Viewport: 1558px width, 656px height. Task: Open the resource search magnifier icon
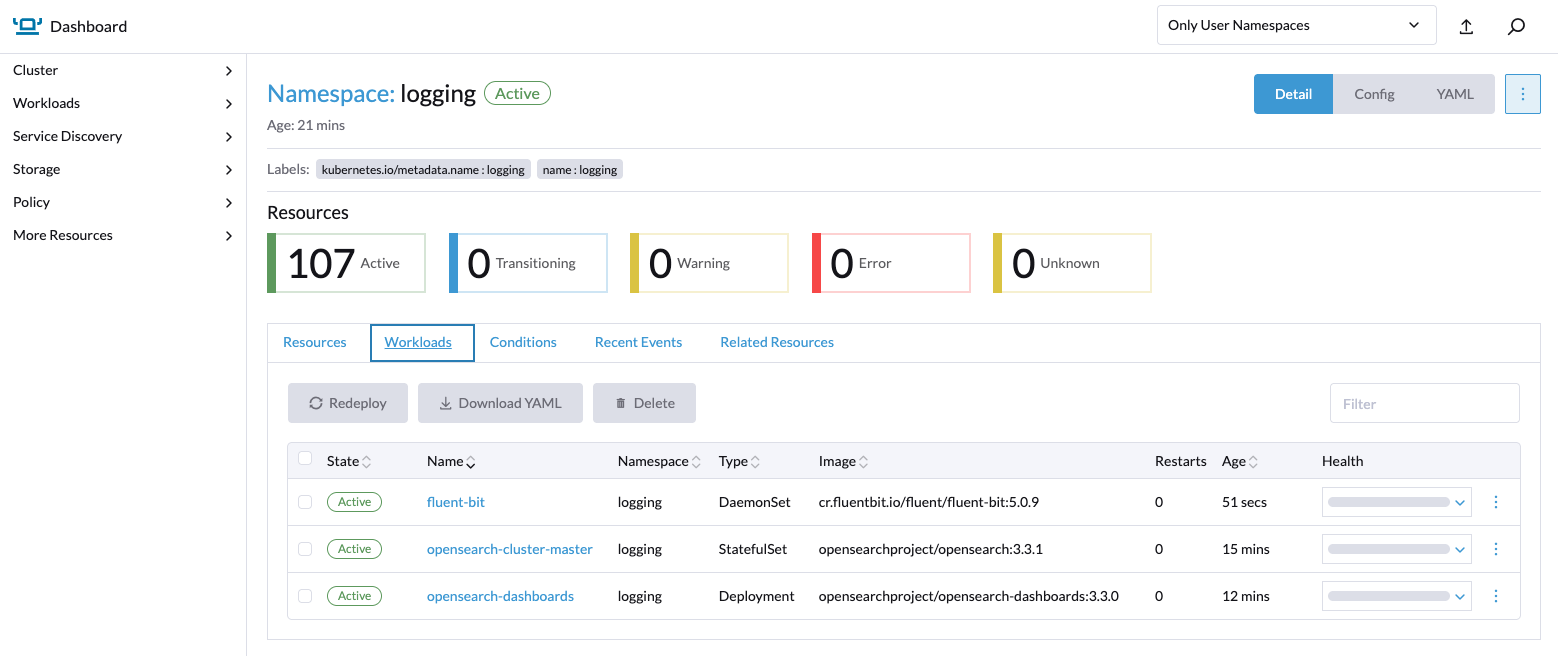point(1516,26)
